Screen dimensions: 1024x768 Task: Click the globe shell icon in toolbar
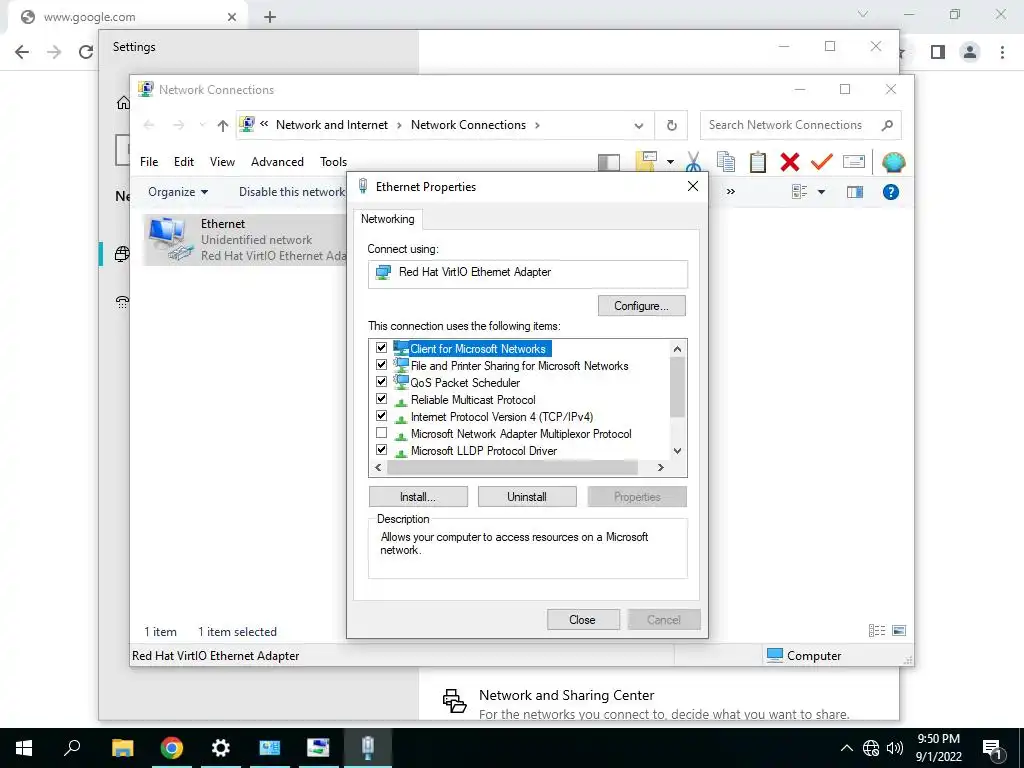click(893, 162)
